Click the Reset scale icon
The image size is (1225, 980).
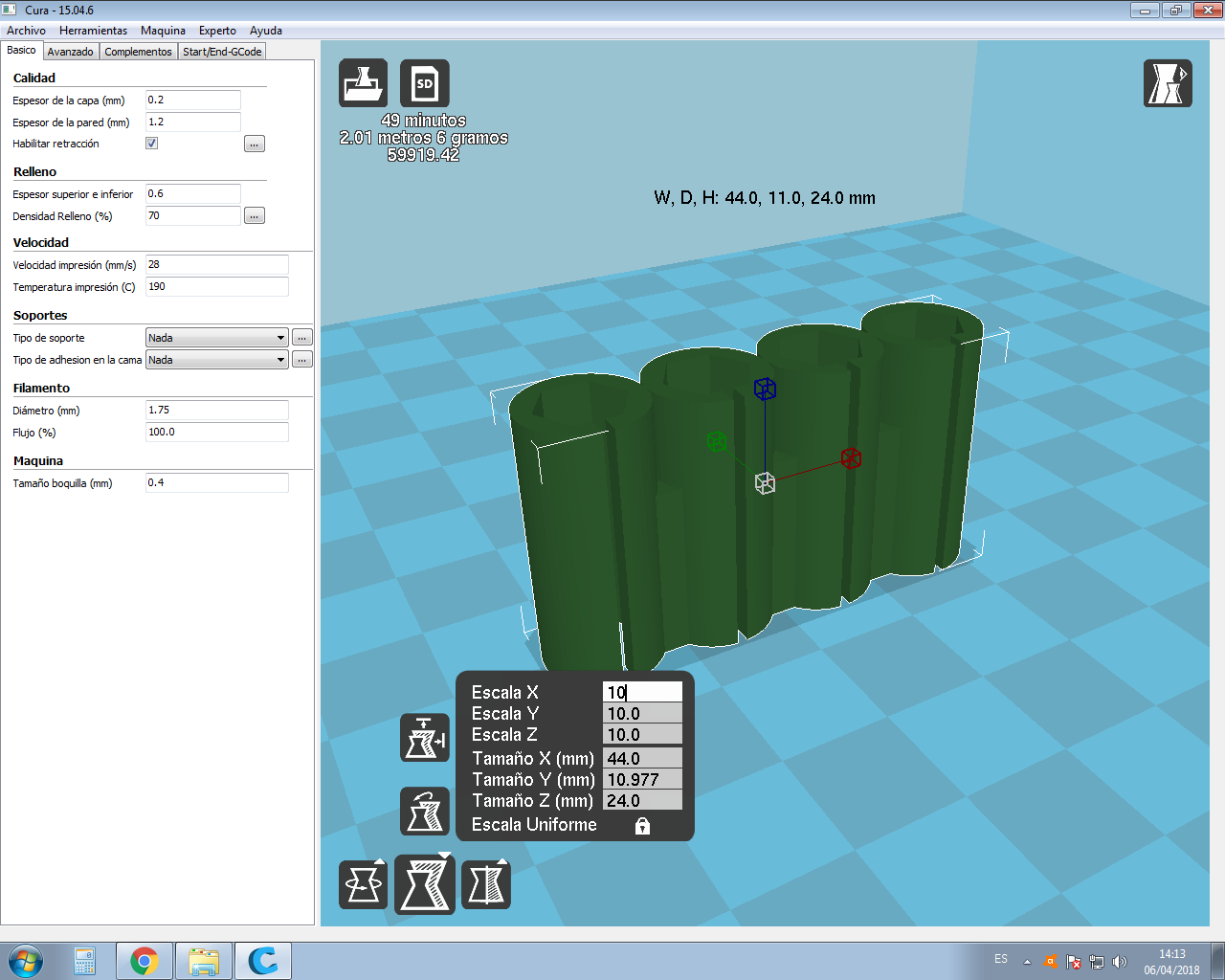coord(425,811)
